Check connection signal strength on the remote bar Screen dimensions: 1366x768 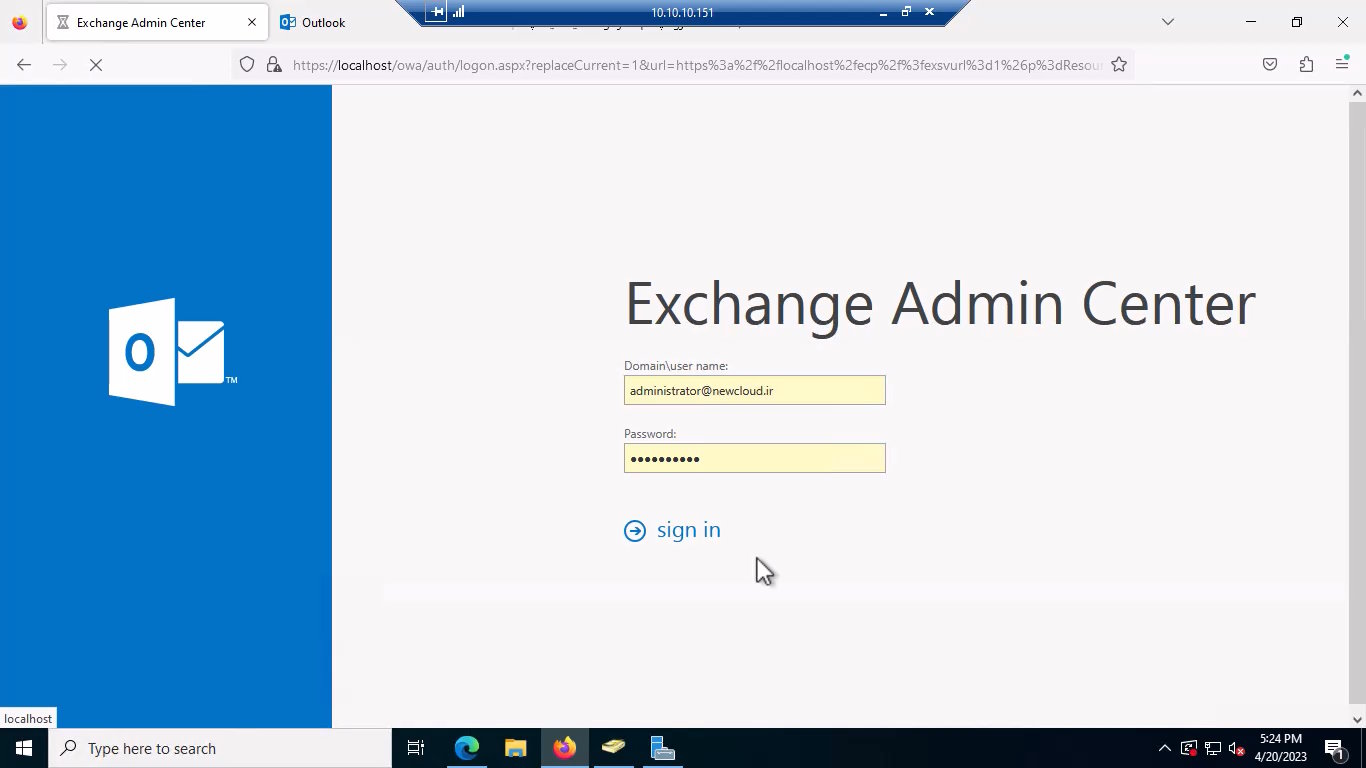(459, 12)
